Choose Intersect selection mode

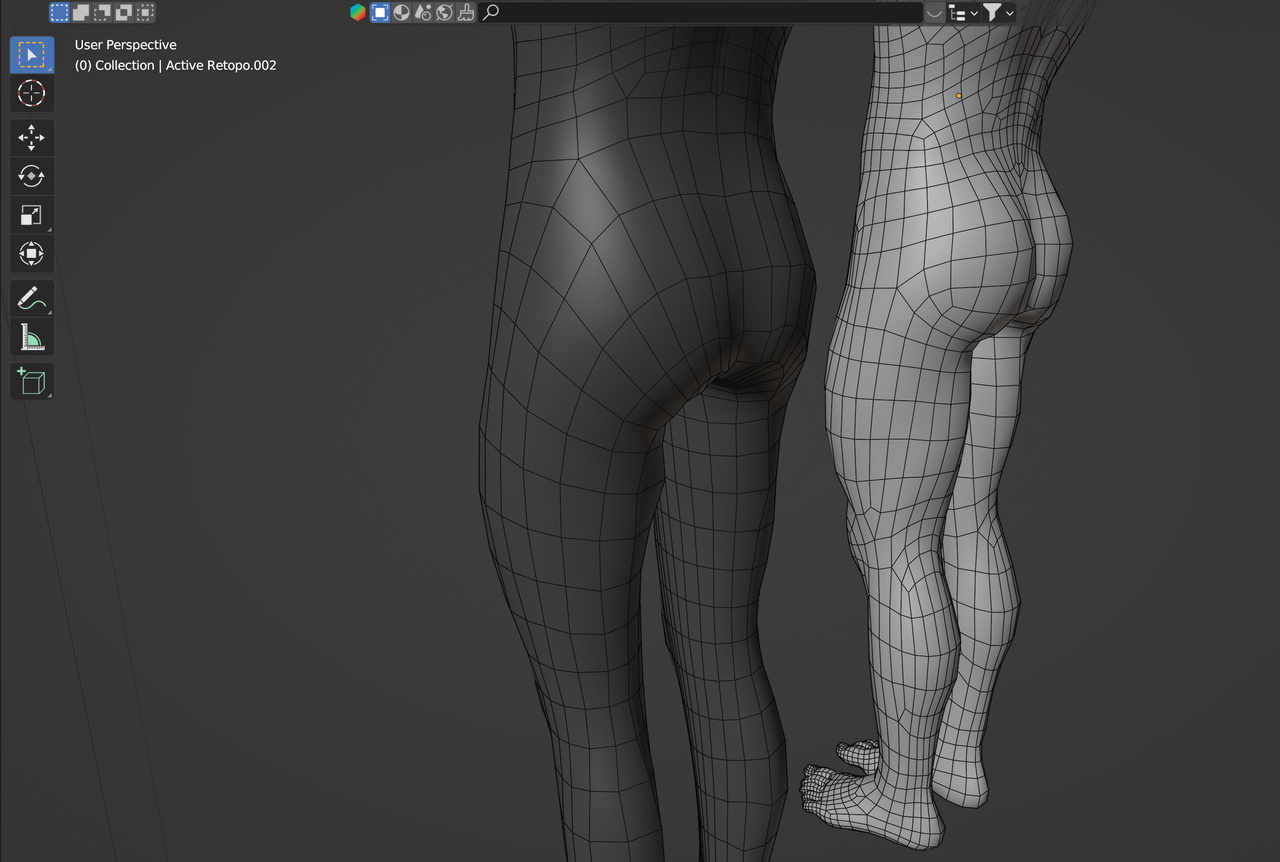(145, 13)
